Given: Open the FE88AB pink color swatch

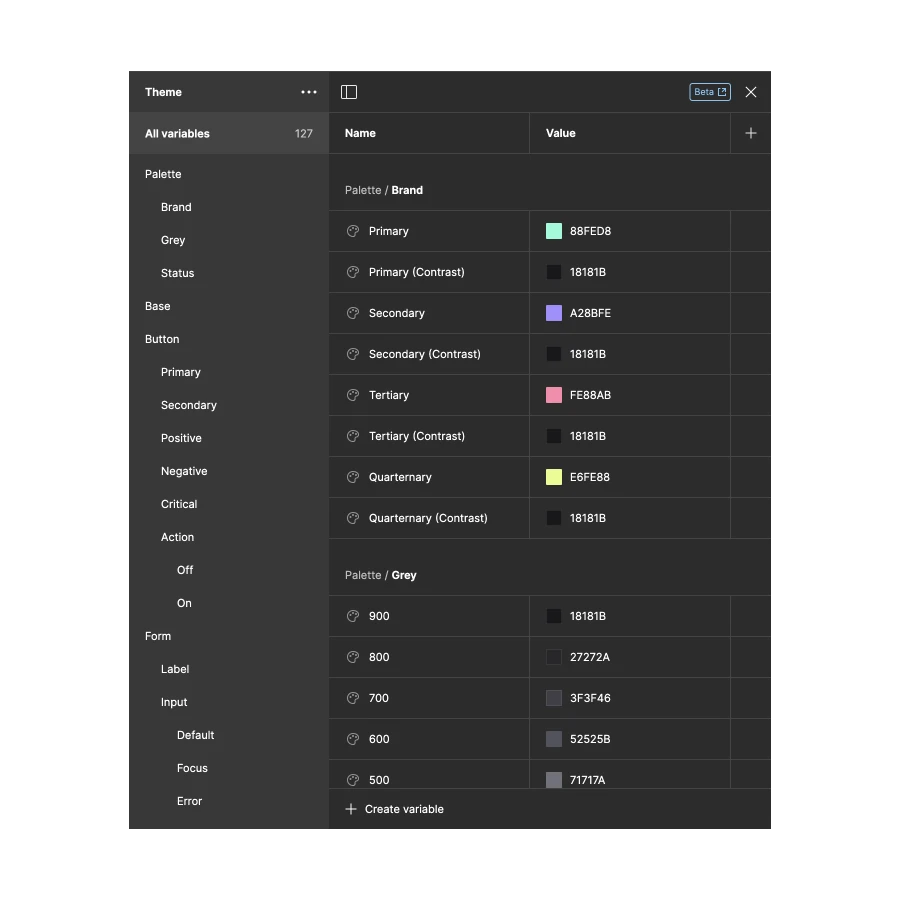Looking at the screenshot, I should coord(554,395).
